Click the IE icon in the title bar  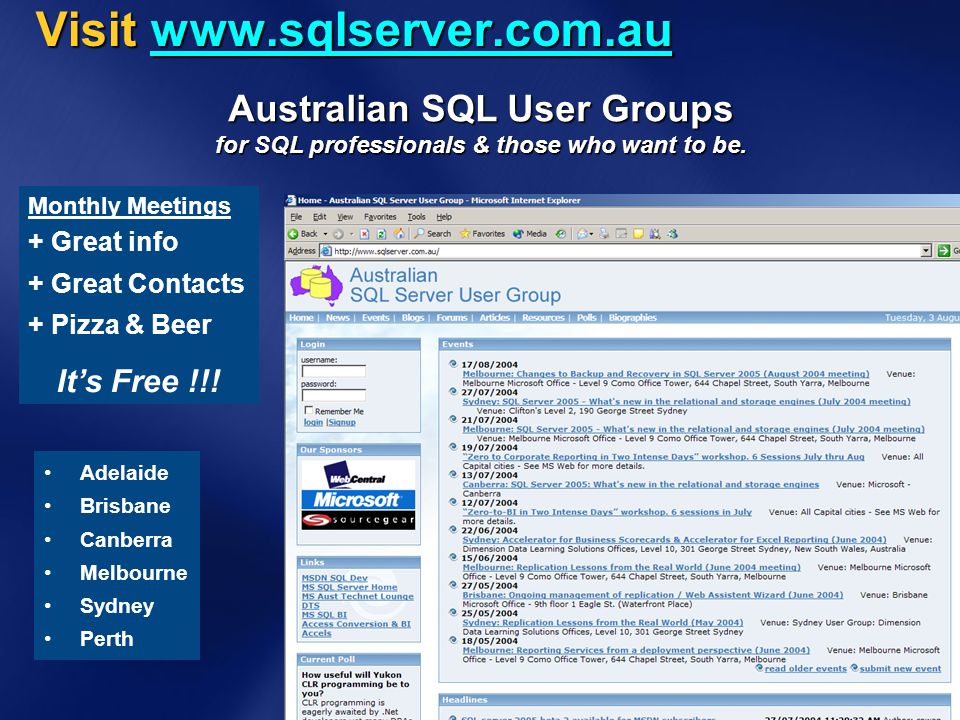[x=291, y=200]
